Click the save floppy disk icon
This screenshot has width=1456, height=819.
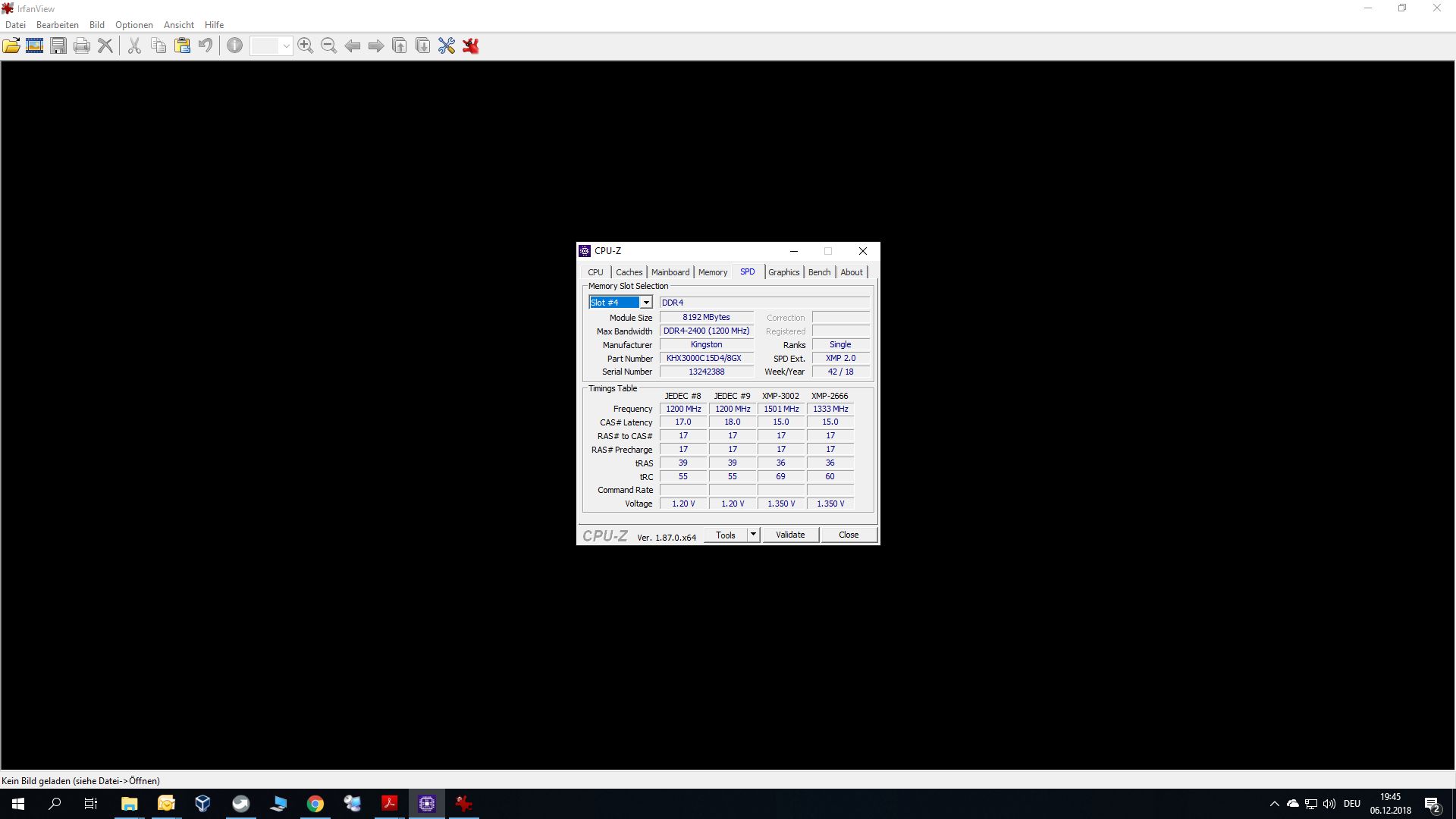pos(58,46)
